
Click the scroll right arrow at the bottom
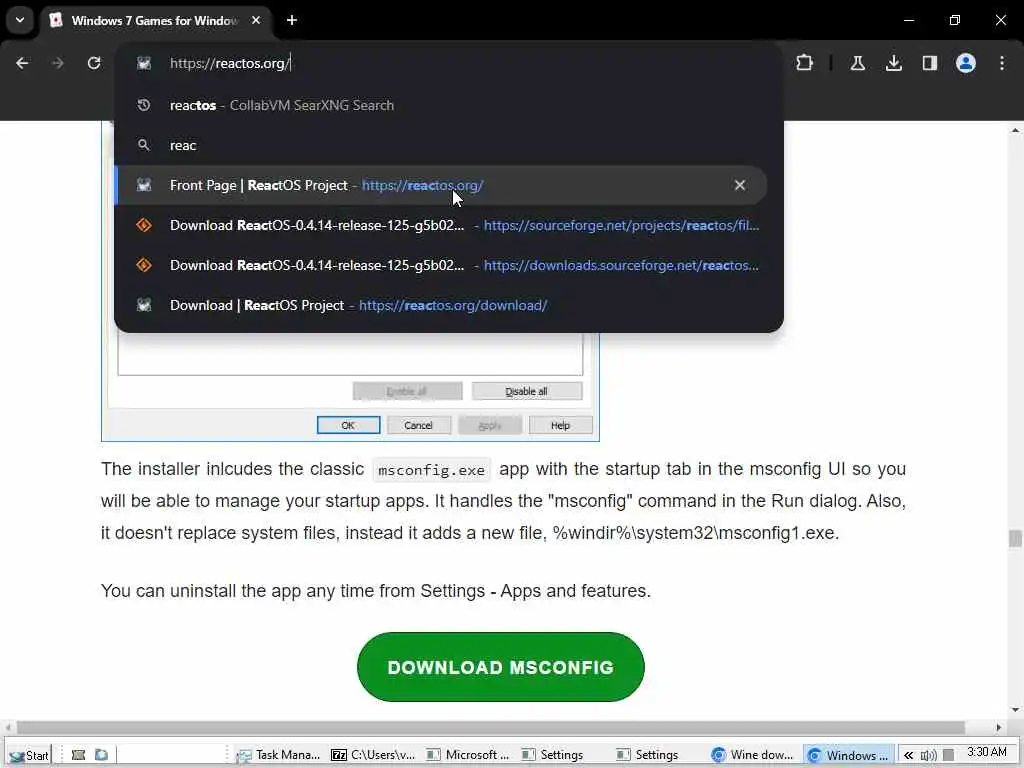[999, 727]
